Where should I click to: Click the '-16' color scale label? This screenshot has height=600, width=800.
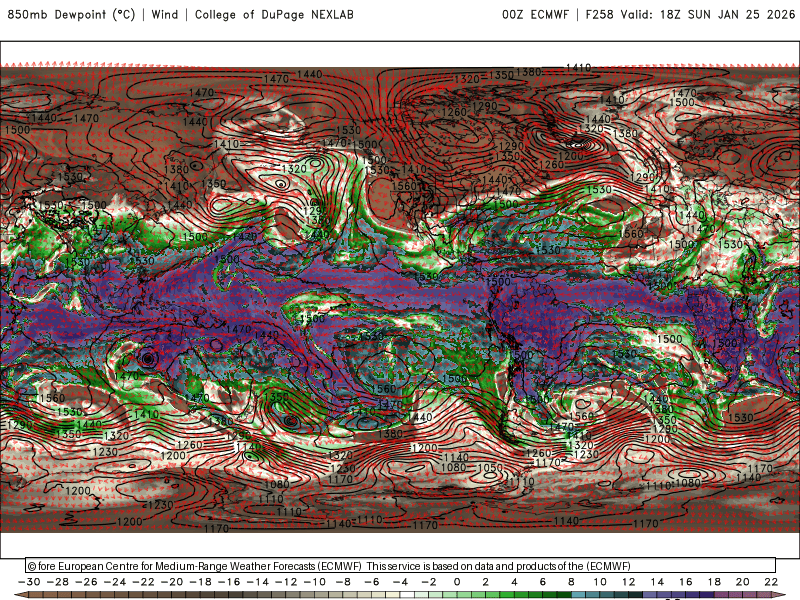tap(229, 582)
